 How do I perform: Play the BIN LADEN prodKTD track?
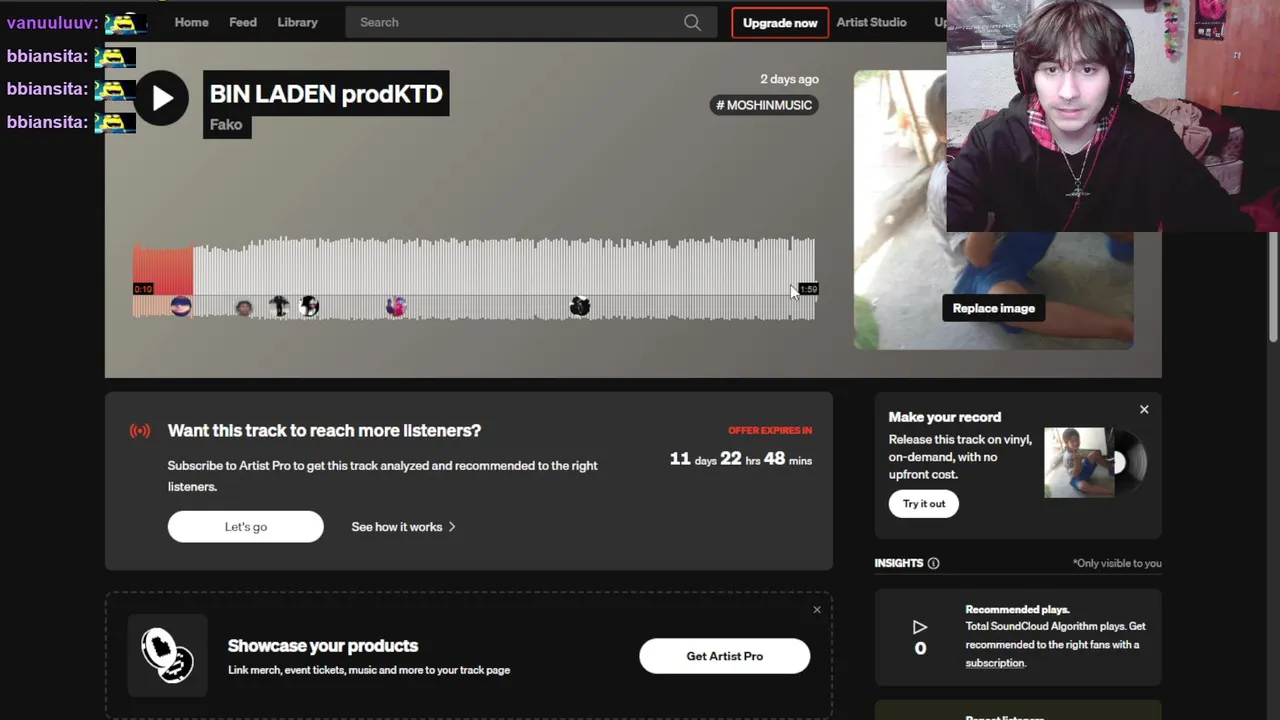pos(162,98)
